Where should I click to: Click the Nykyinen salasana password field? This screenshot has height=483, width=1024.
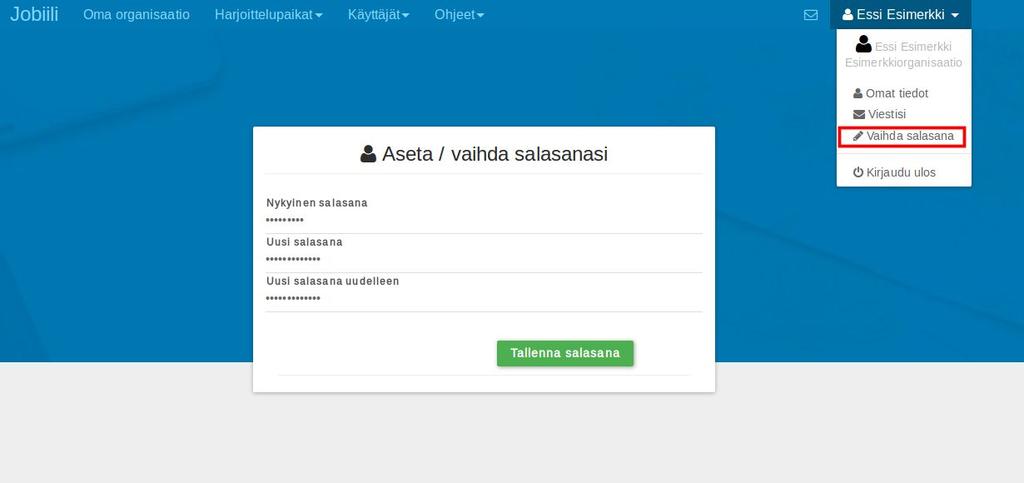484,221
